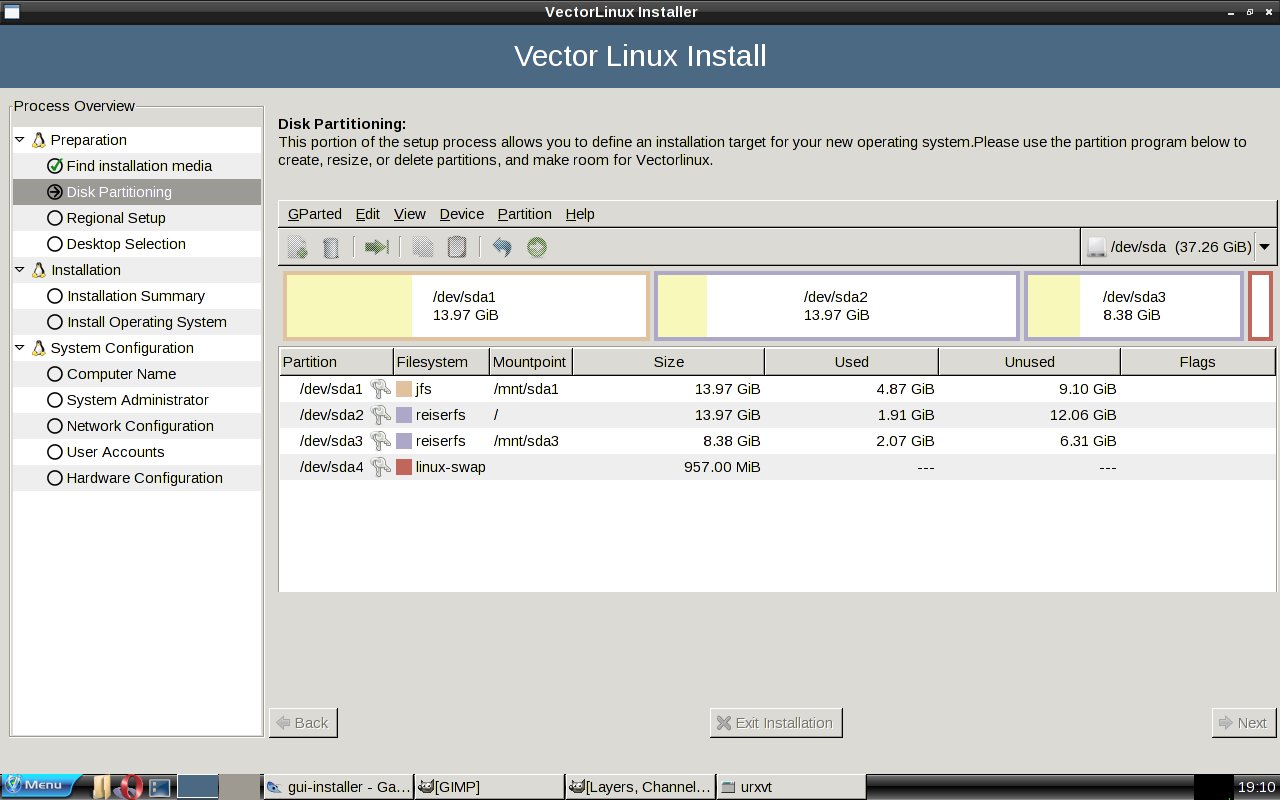Viewport: 1280px width, 800px height.
Task: Click the penguin icon beside System Configuration
Action: point(39,348)
